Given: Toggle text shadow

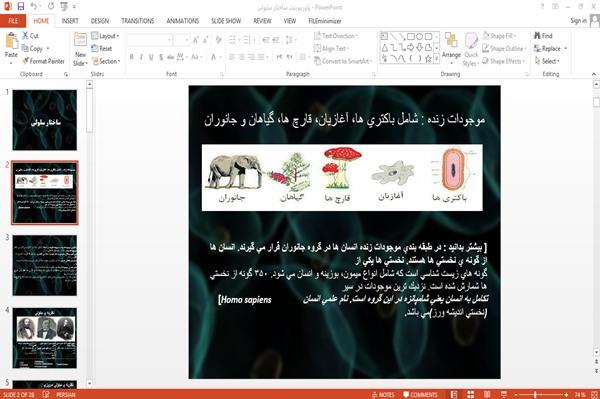Looking at the screenshot, I should (x=161, y=57).
